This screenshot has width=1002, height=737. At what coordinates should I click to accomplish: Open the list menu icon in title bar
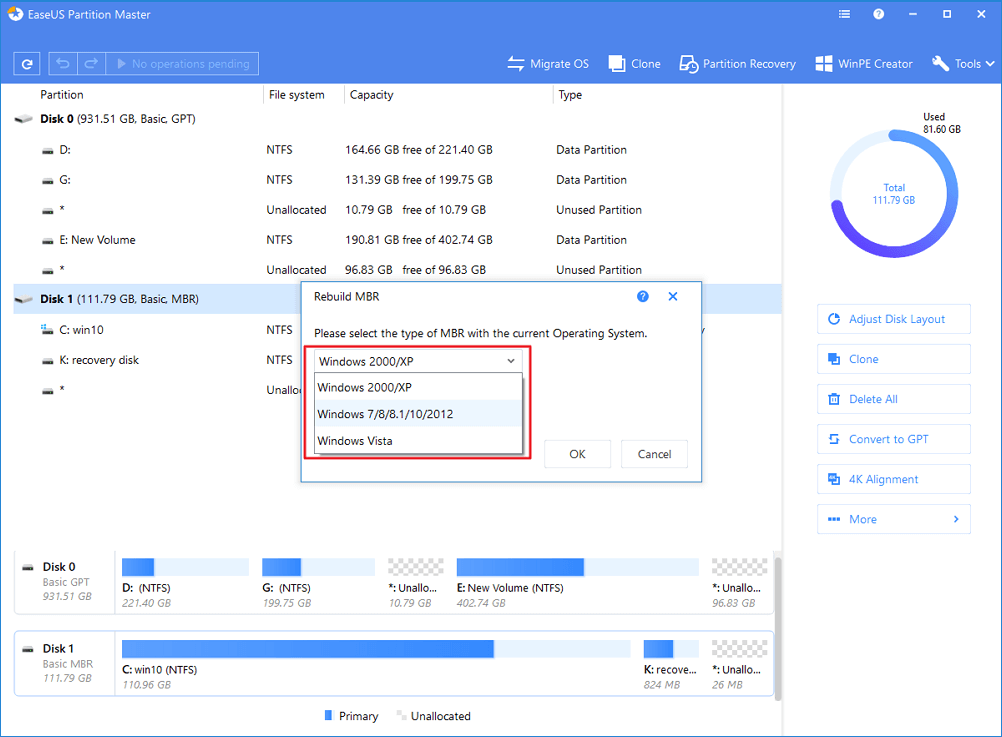pos(844,14)
